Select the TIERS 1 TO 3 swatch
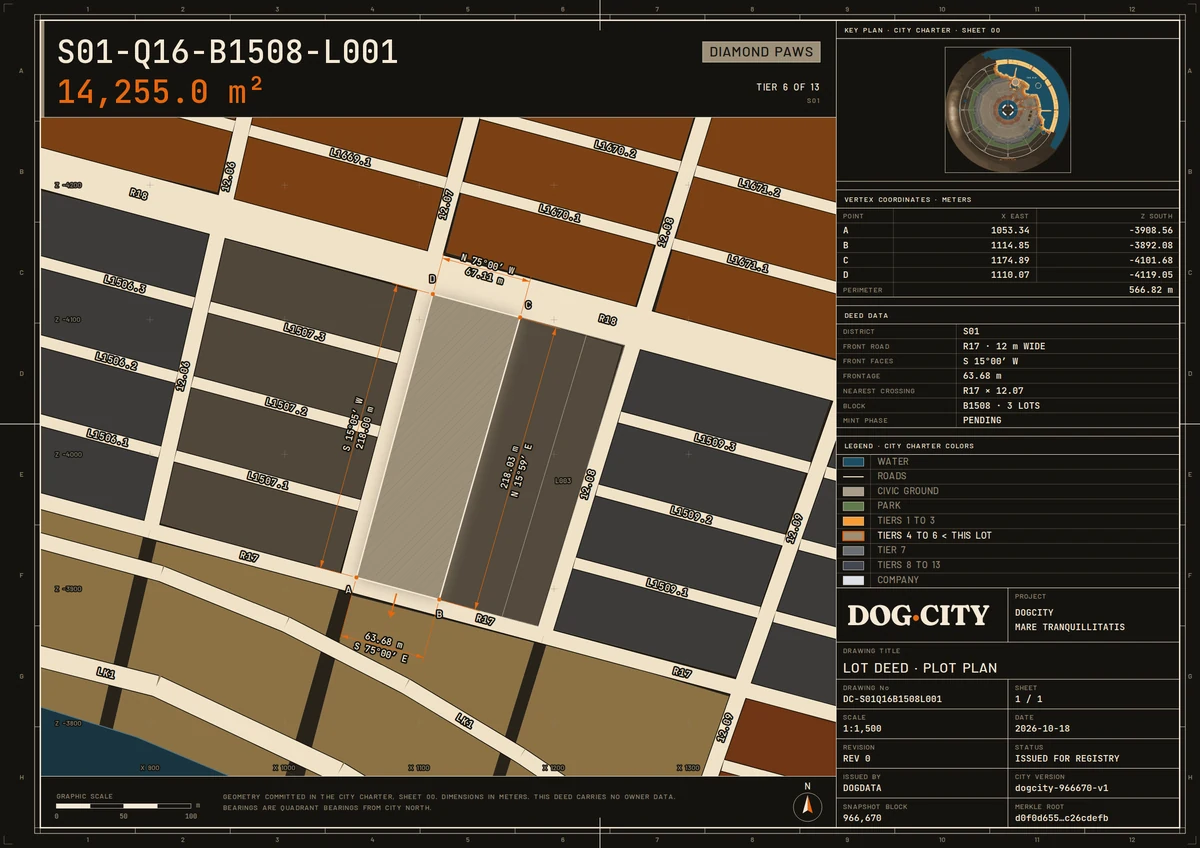The width and height of the screenshot is (1200, 848). point(853,521)
